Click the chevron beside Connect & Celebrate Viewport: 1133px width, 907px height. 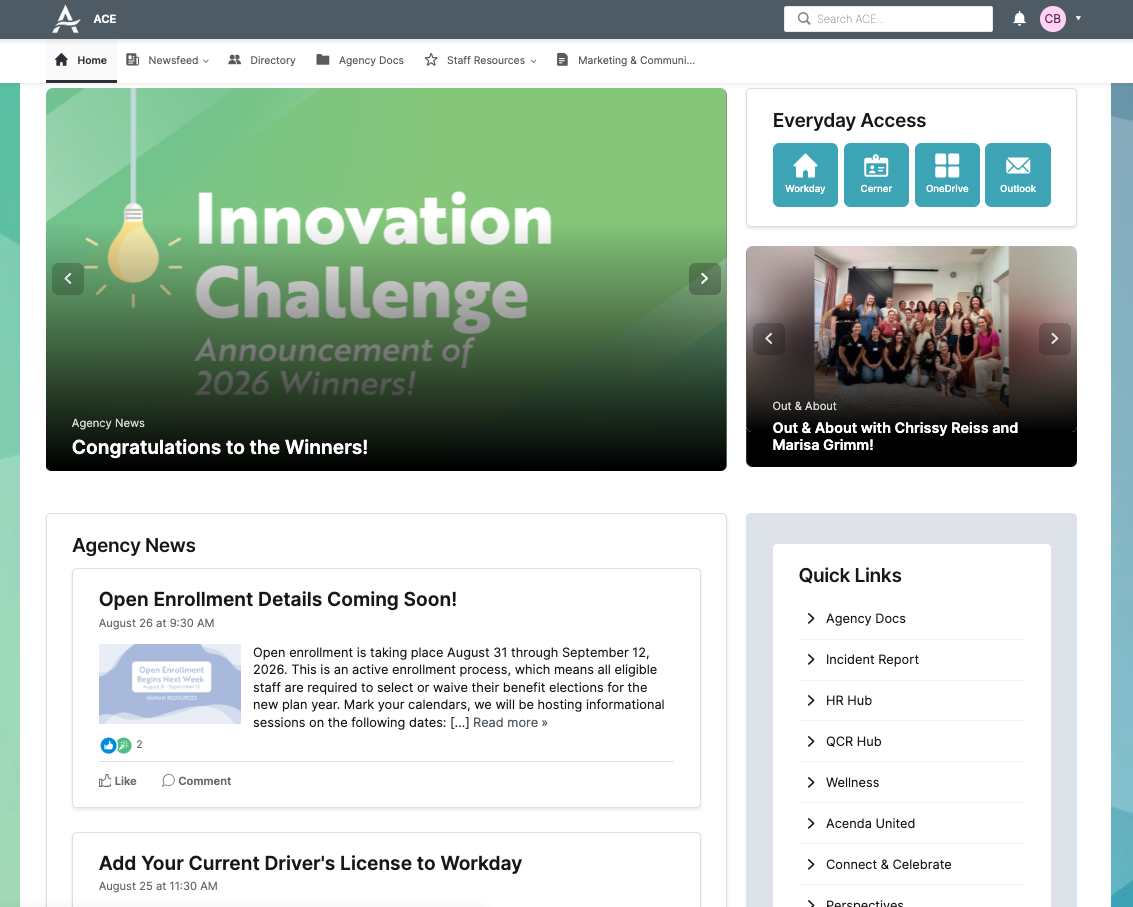click(811, 864)
